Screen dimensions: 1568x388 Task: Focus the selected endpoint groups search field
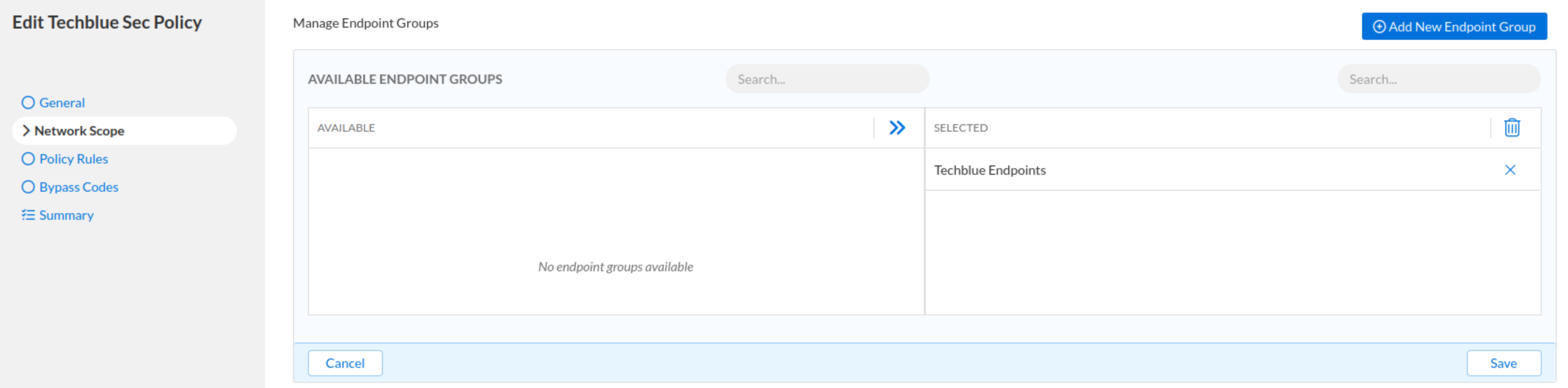[1438, 79]
